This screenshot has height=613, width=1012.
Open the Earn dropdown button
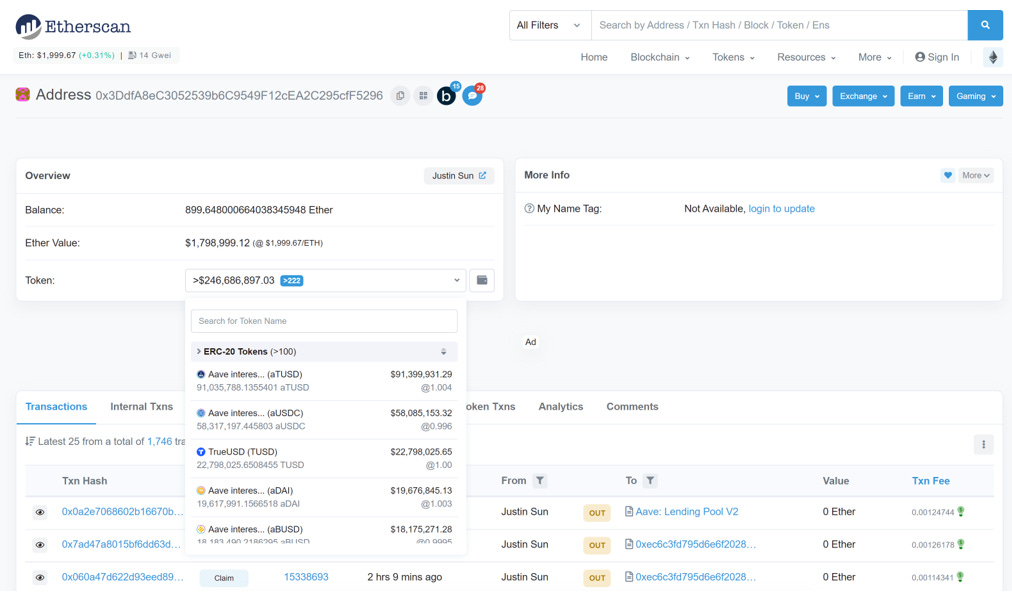[921, 96]
